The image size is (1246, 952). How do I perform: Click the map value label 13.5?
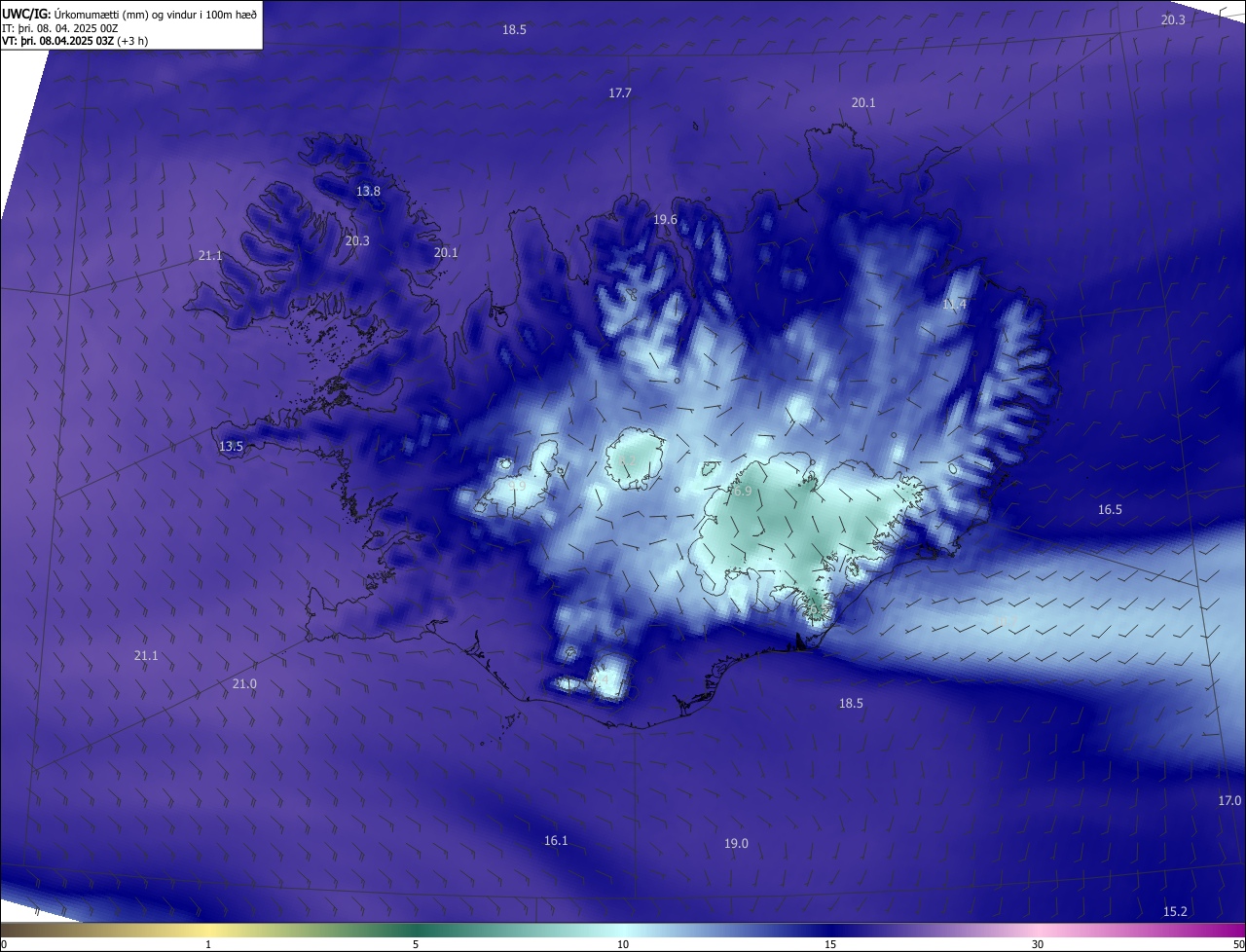(x=231, y=447)
